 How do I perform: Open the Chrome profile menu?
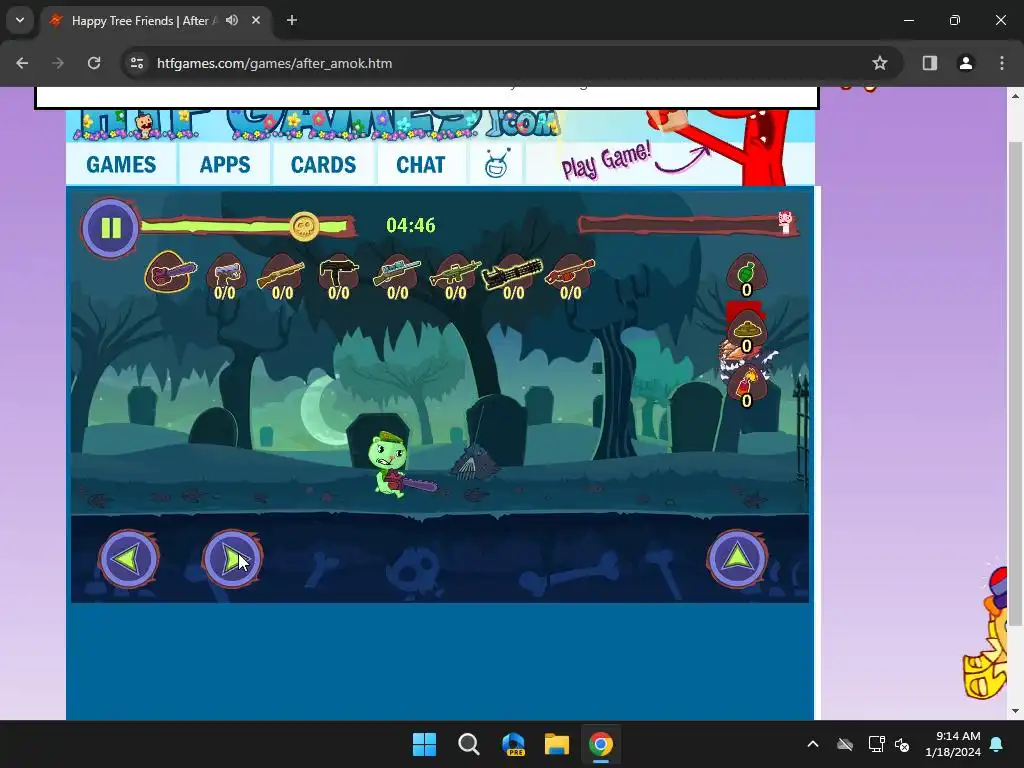965,63
